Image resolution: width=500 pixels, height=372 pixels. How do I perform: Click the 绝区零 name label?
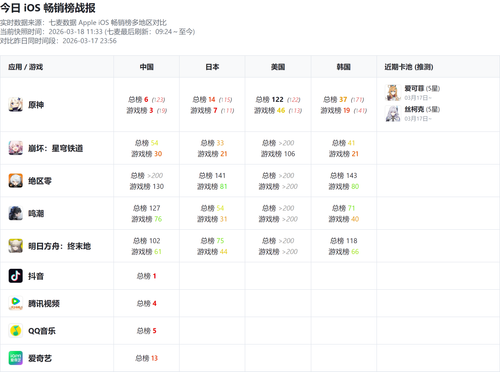pyautogui.click(x=40, y=181)
